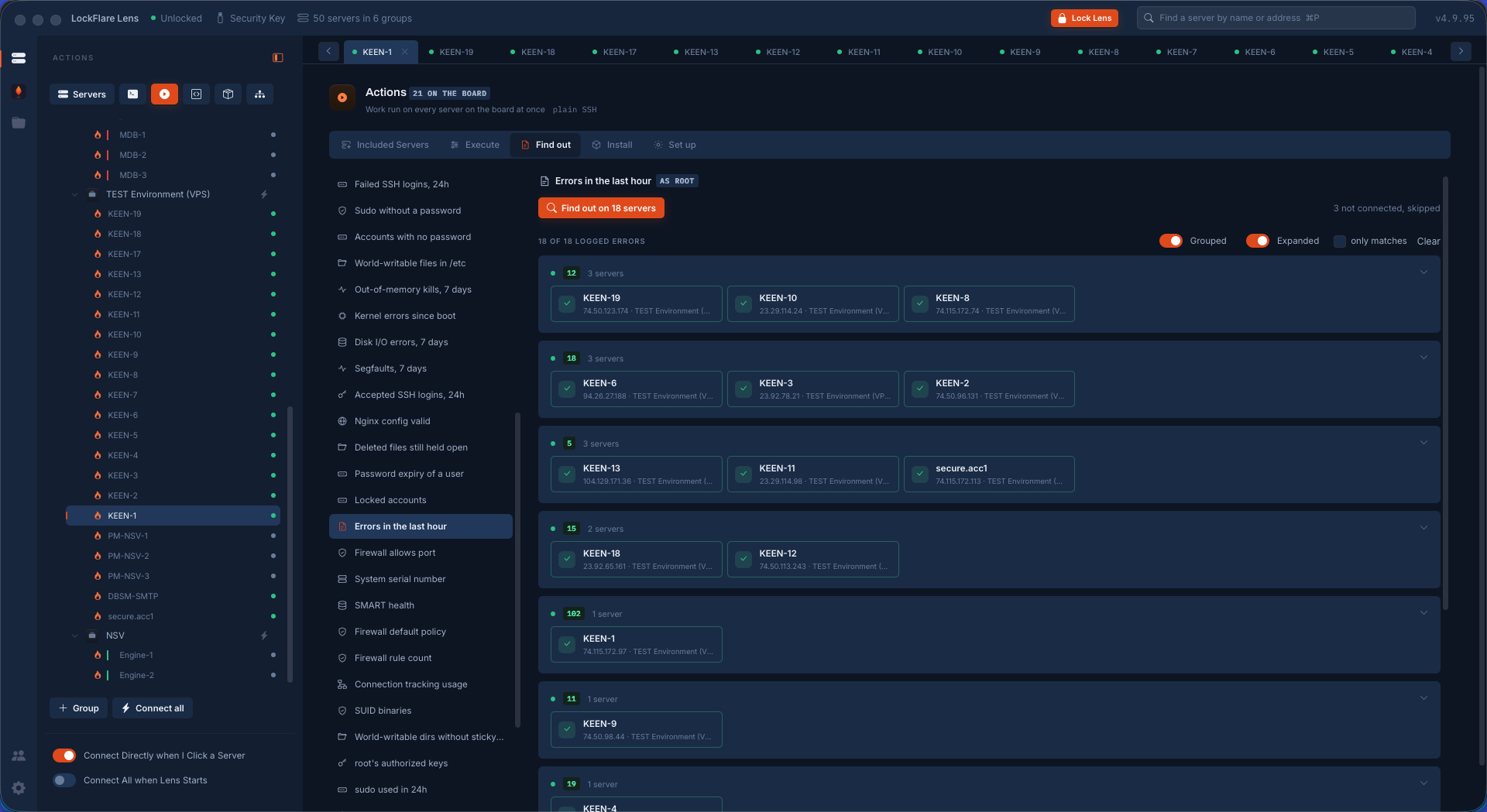
Task: Click the check mark on KEEN-19 card
Action: click(567, 303)
